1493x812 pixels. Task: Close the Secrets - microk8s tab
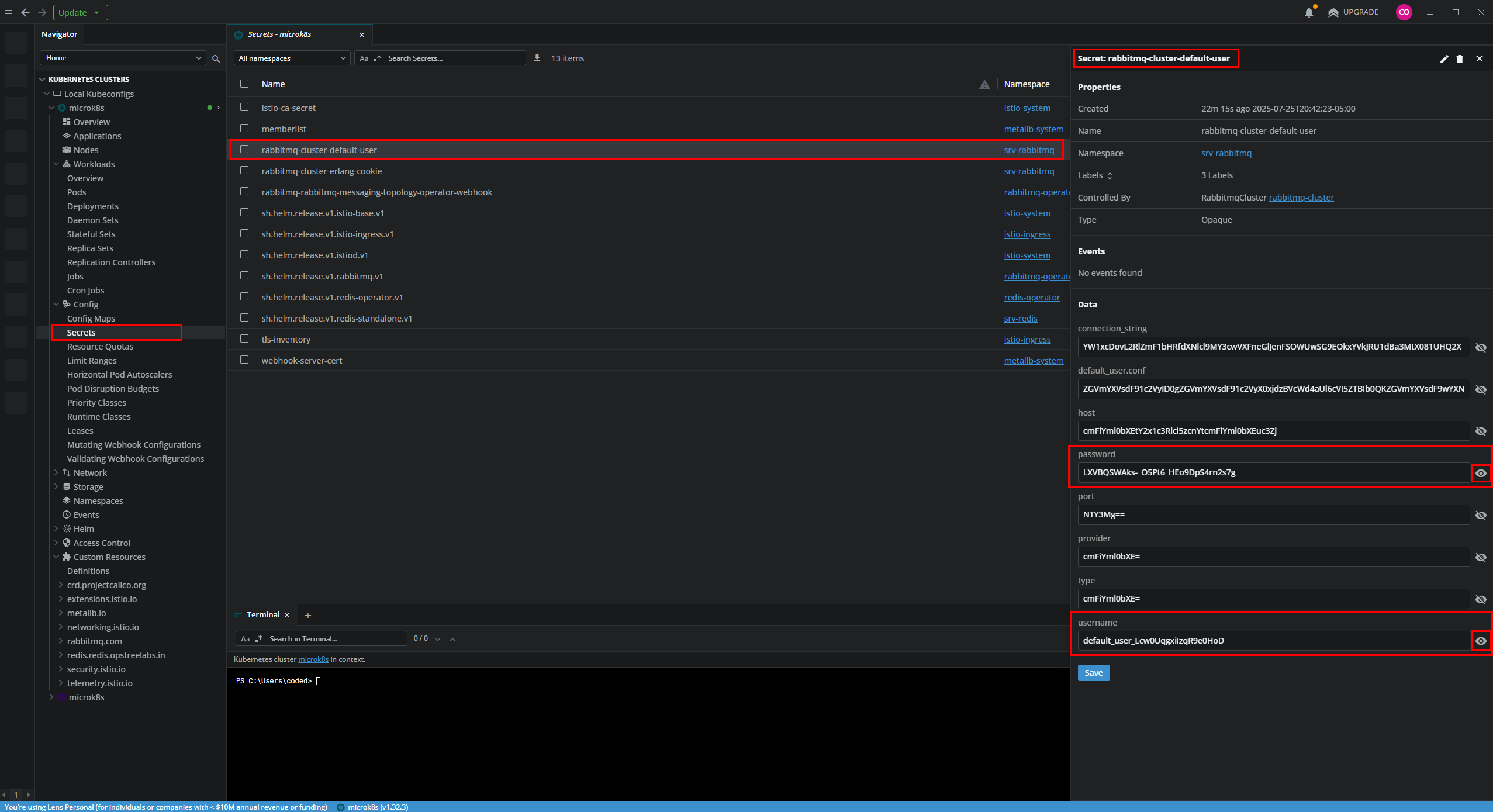(362, 34)
